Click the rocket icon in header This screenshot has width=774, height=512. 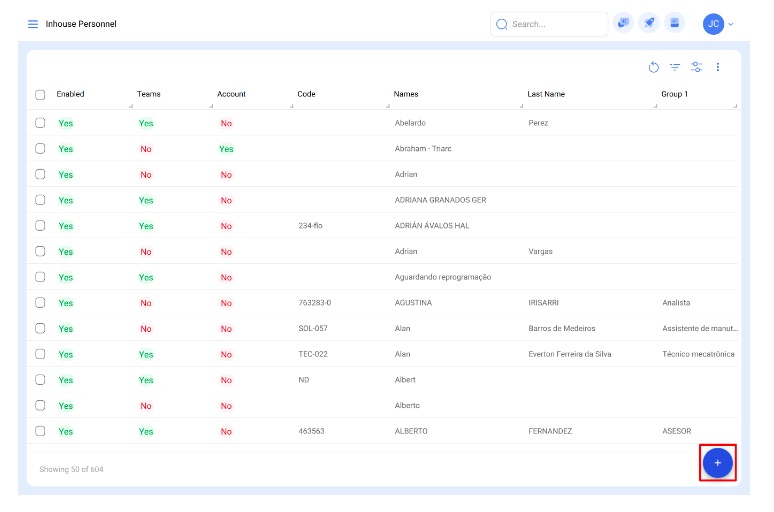pyautogui.click(x=649, y=23)
